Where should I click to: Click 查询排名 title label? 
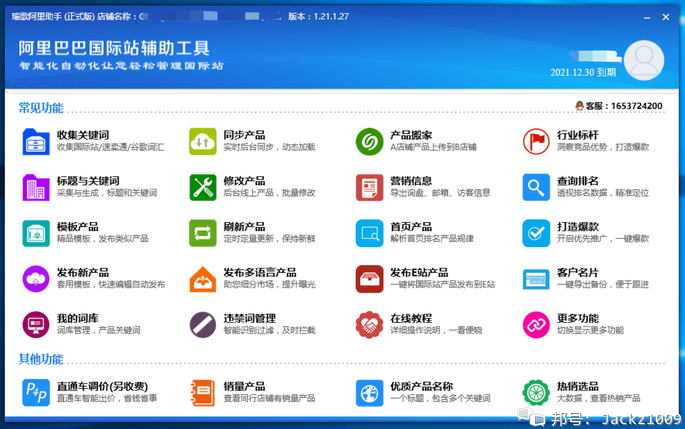[x=578, y=181]
